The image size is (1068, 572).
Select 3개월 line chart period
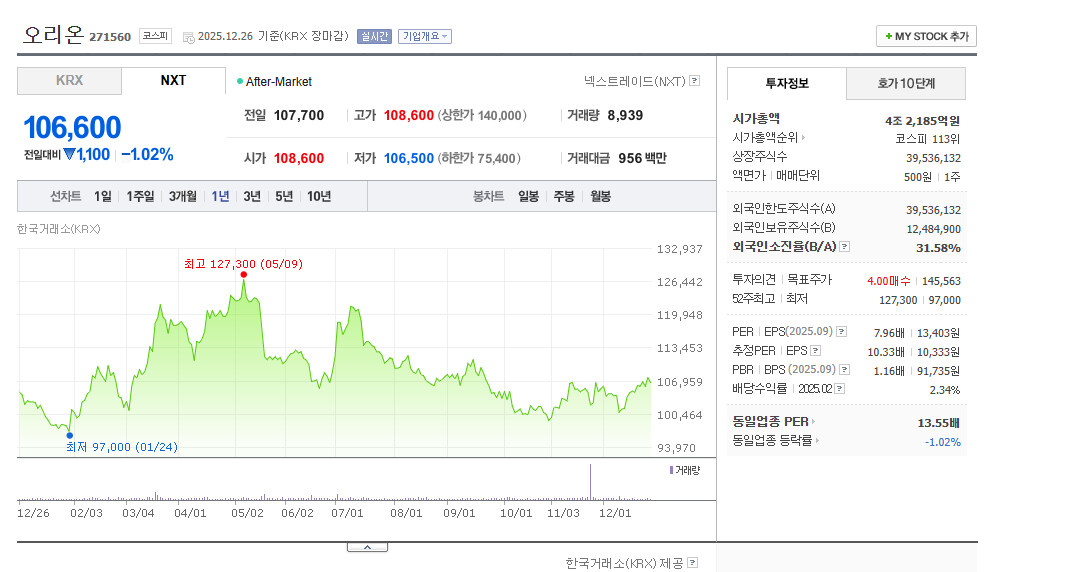(183, 196)
